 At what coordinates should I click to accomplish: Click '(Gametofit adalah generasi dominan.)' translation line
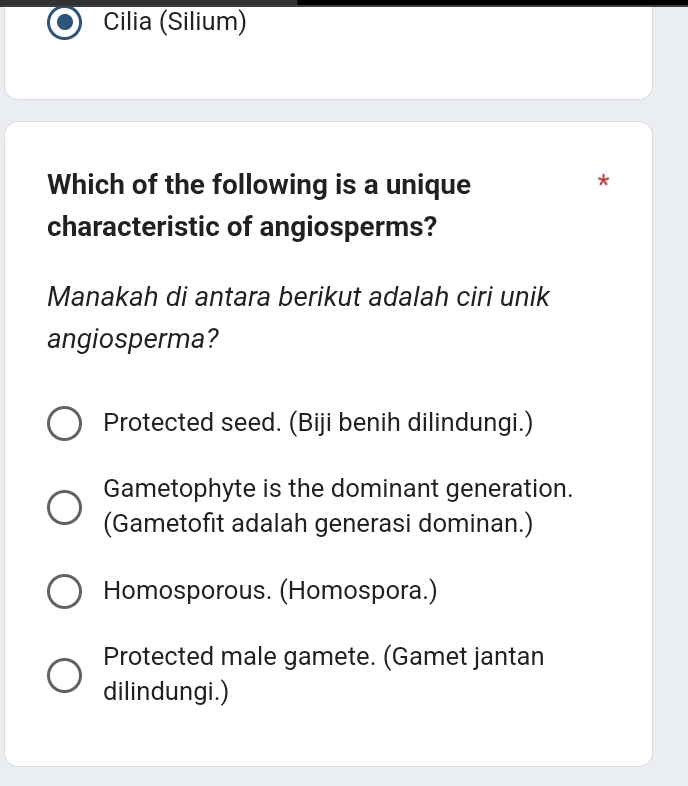pos(318,523)
